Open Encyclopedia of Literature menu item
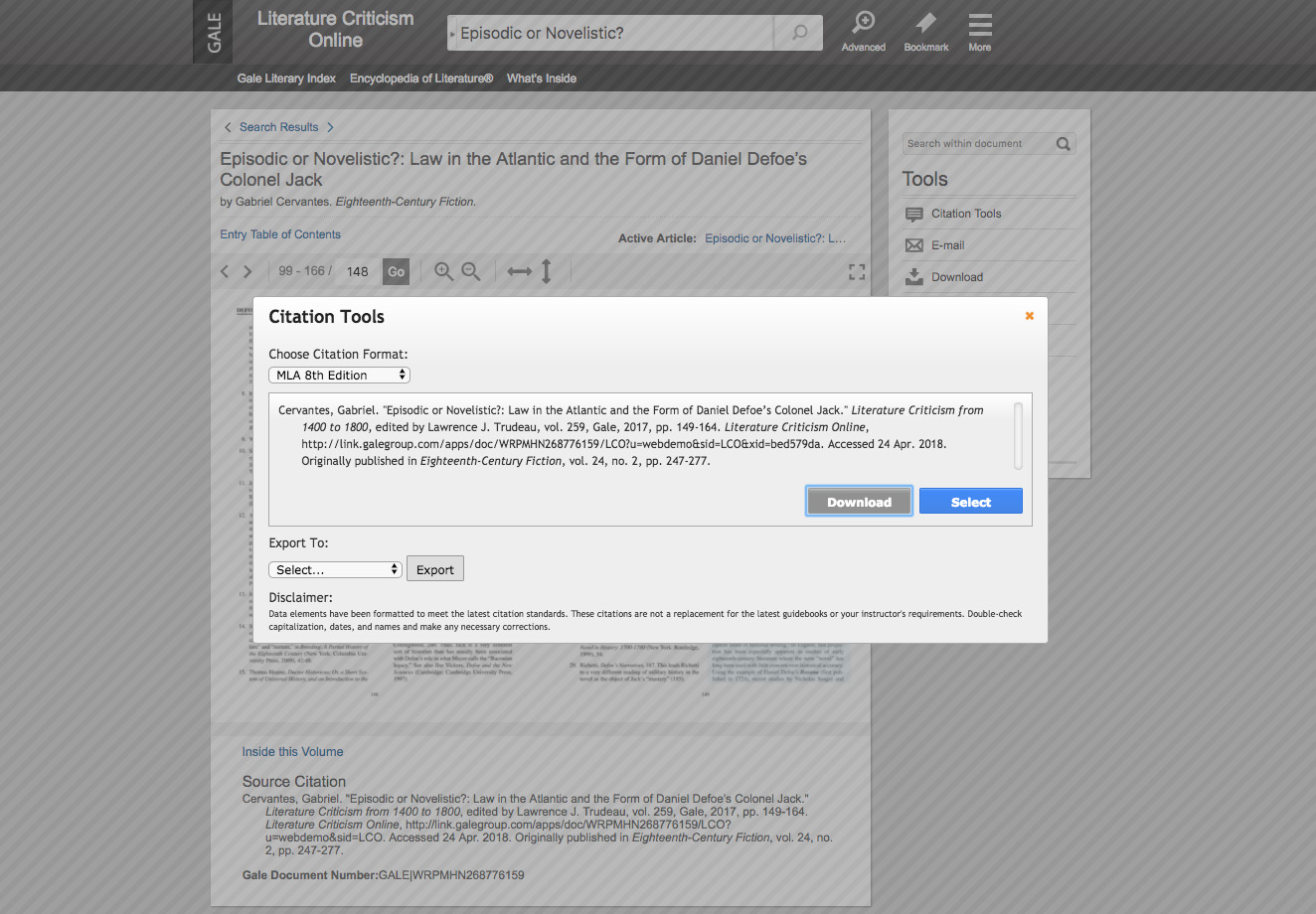This screenshot has width=1316, height=914. point(421,78)
